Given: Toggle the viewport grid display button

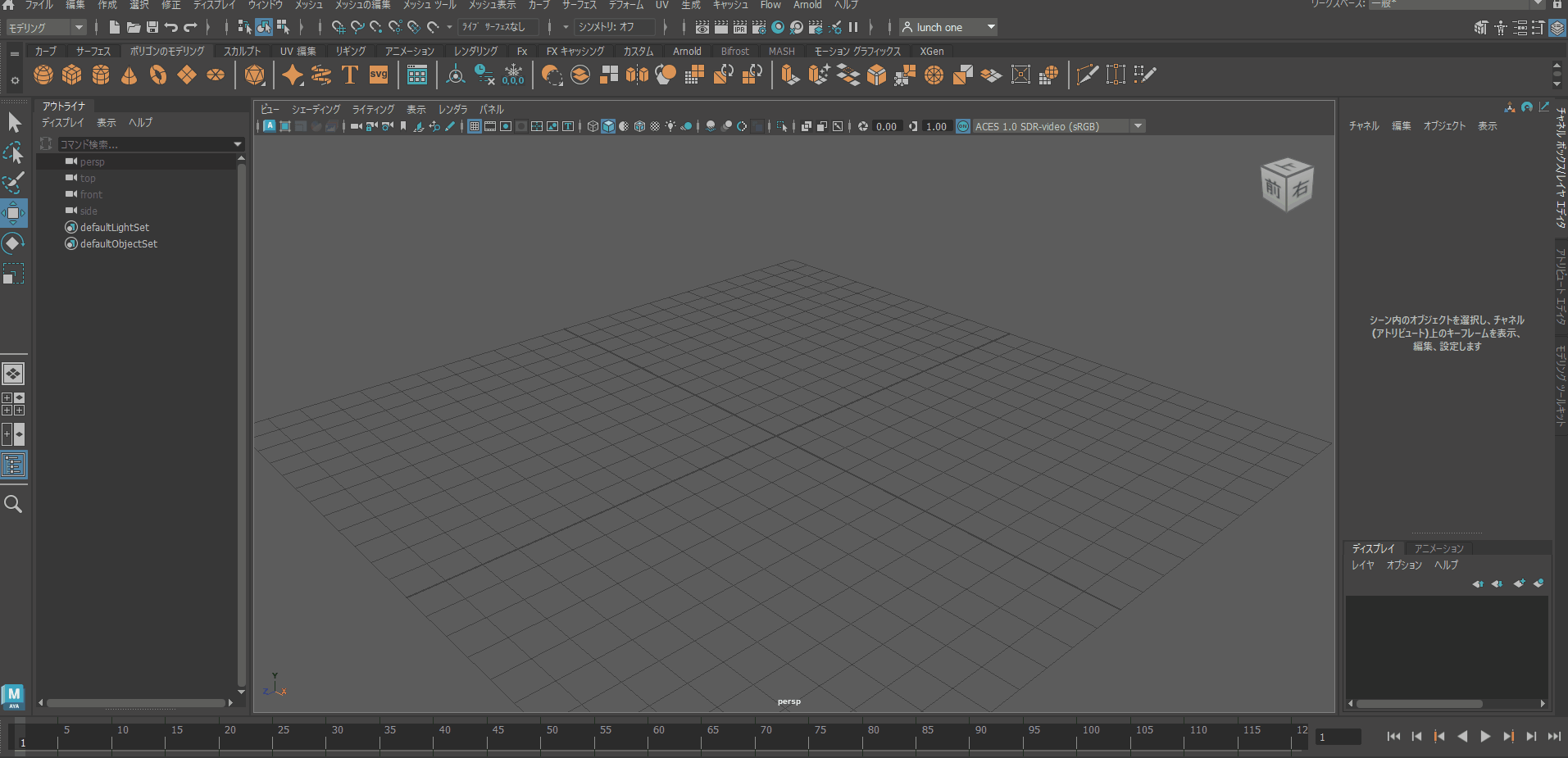Looking at the screenshot, I should pos(475,126).
